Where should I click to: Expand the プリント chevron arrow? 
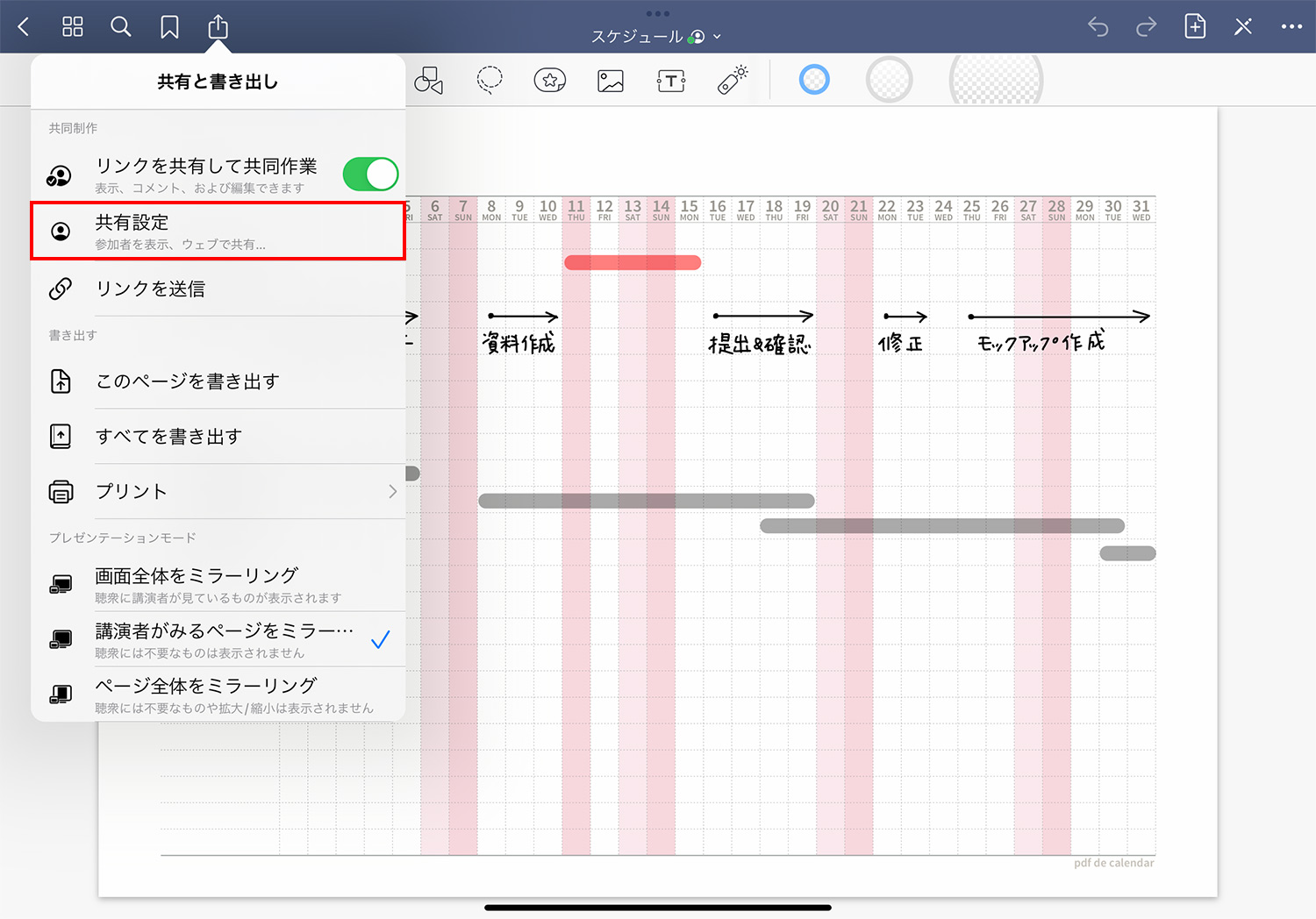[x=392, y=492]
